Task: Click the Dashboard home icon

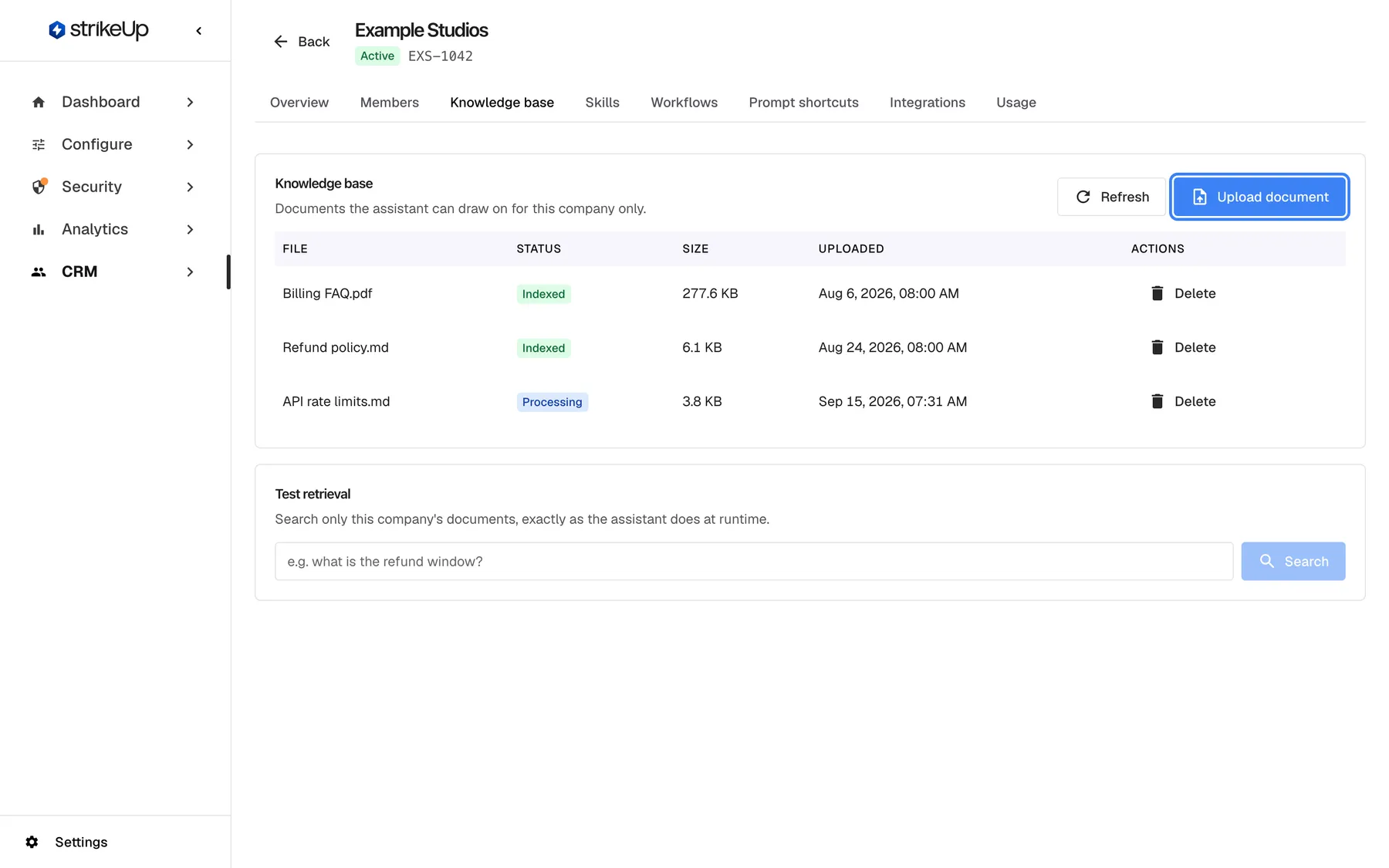Action: point(39,102)
